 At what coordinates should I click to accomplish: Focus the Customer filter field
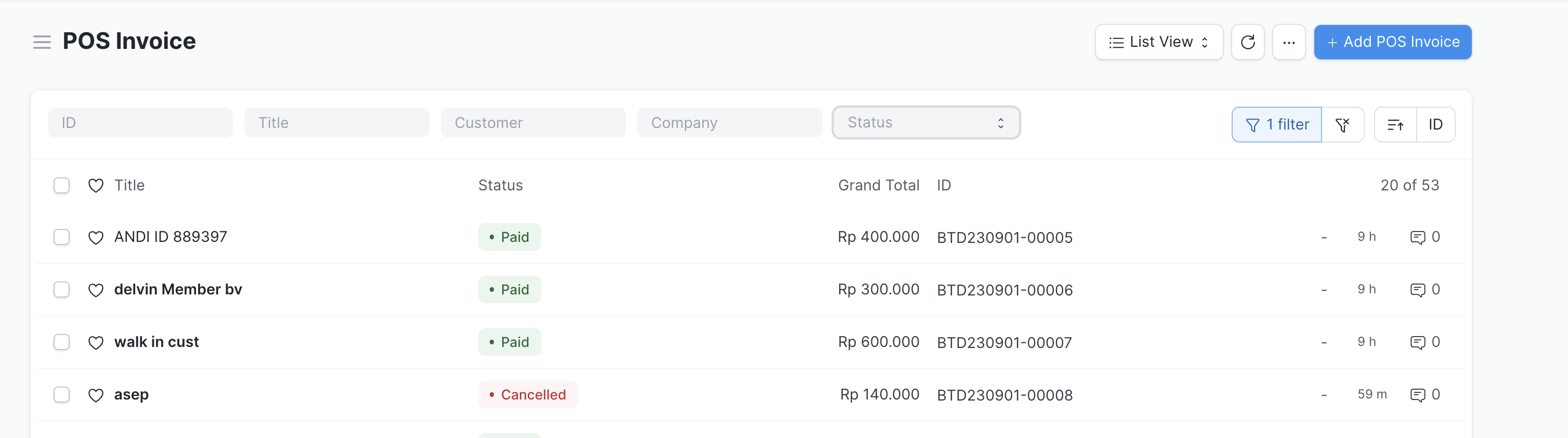[533, 122]
